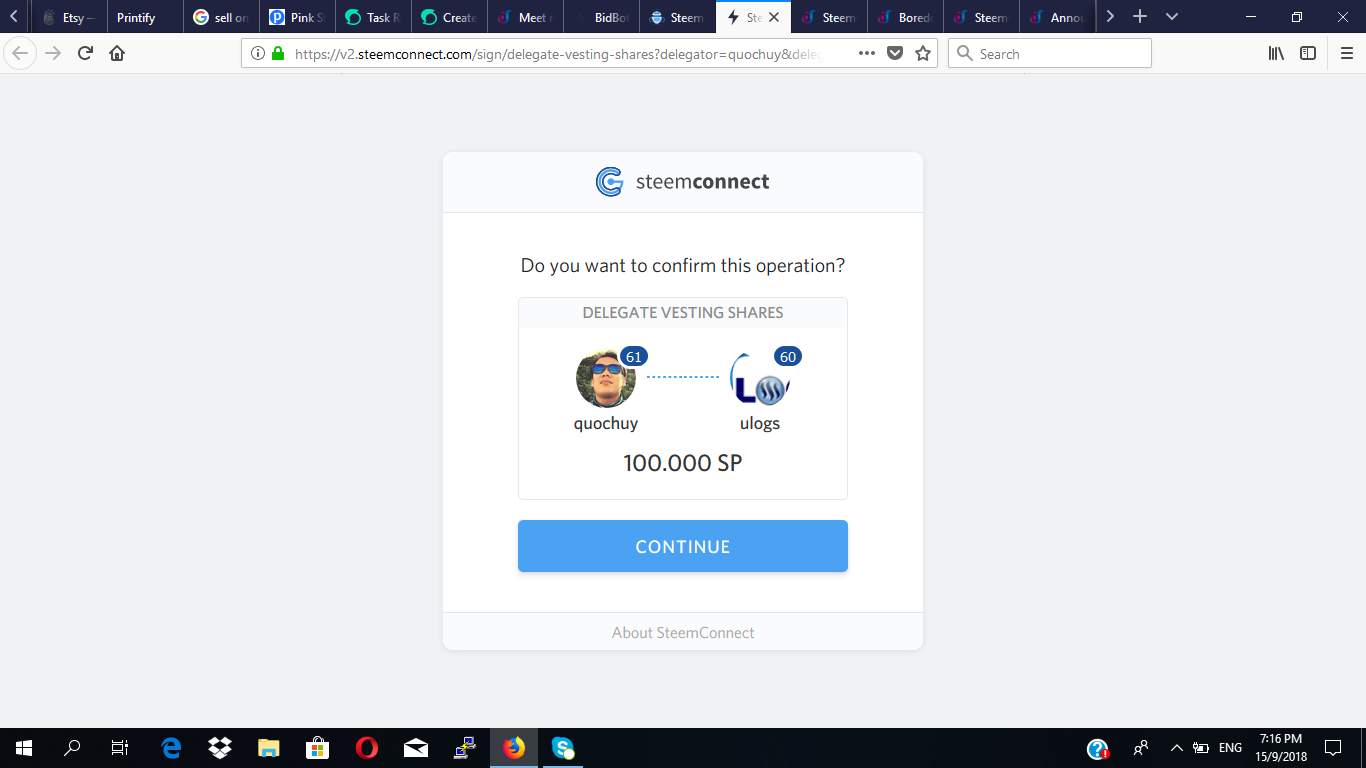This screenshot has height=768, width=1366.
Task: Click the CONTINUE button
Action: (x=683, y=546)
